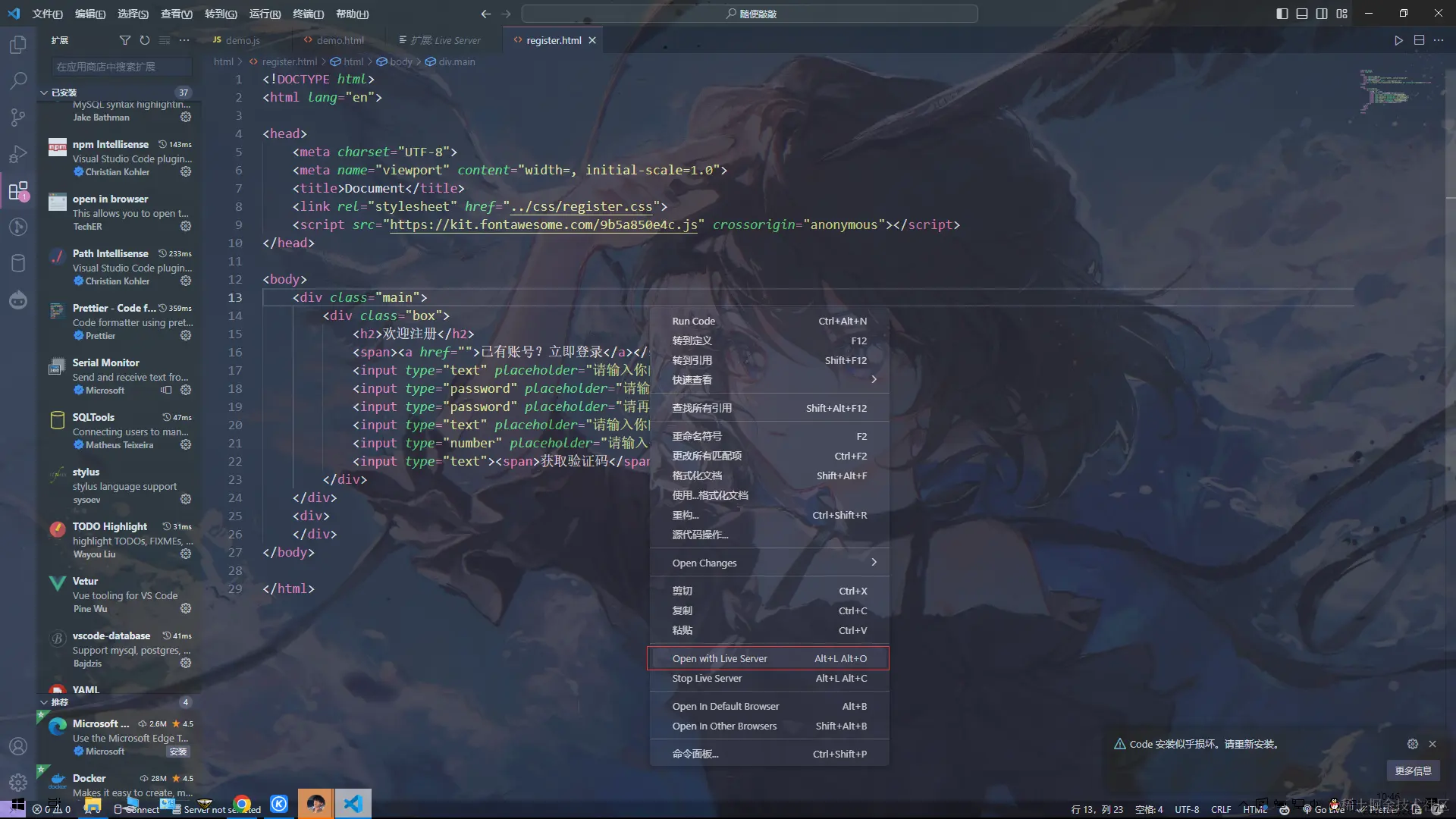Open customize layout options

tap(1341, 14)
